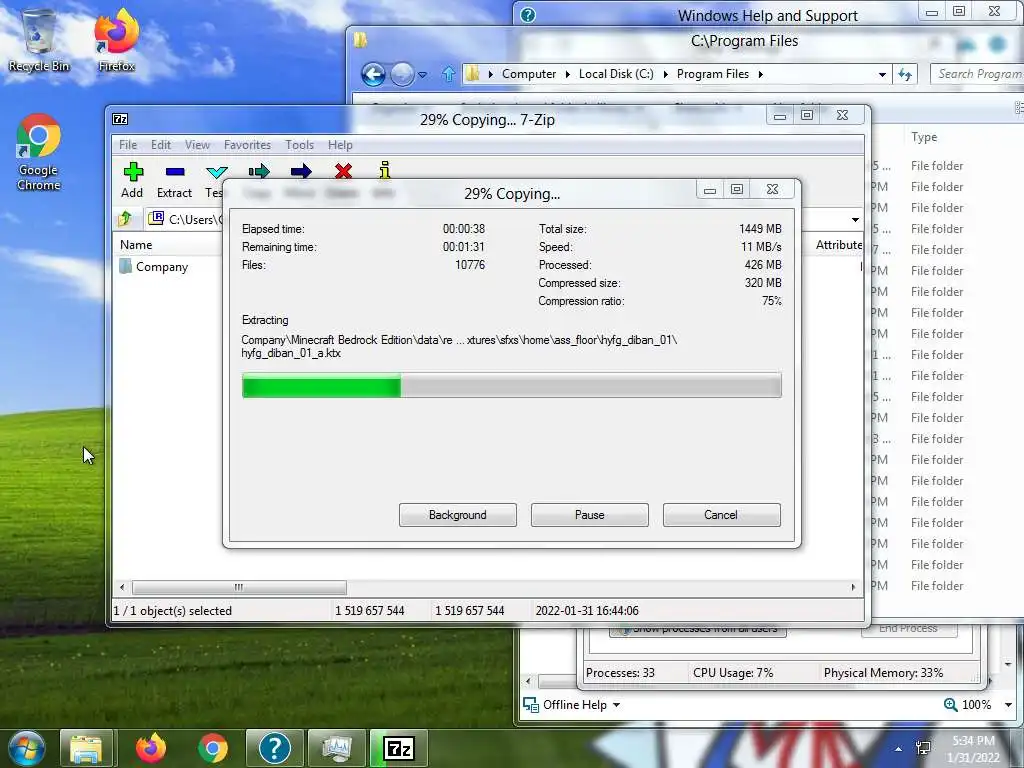Click the network icon in system tray

coord(923,748)
